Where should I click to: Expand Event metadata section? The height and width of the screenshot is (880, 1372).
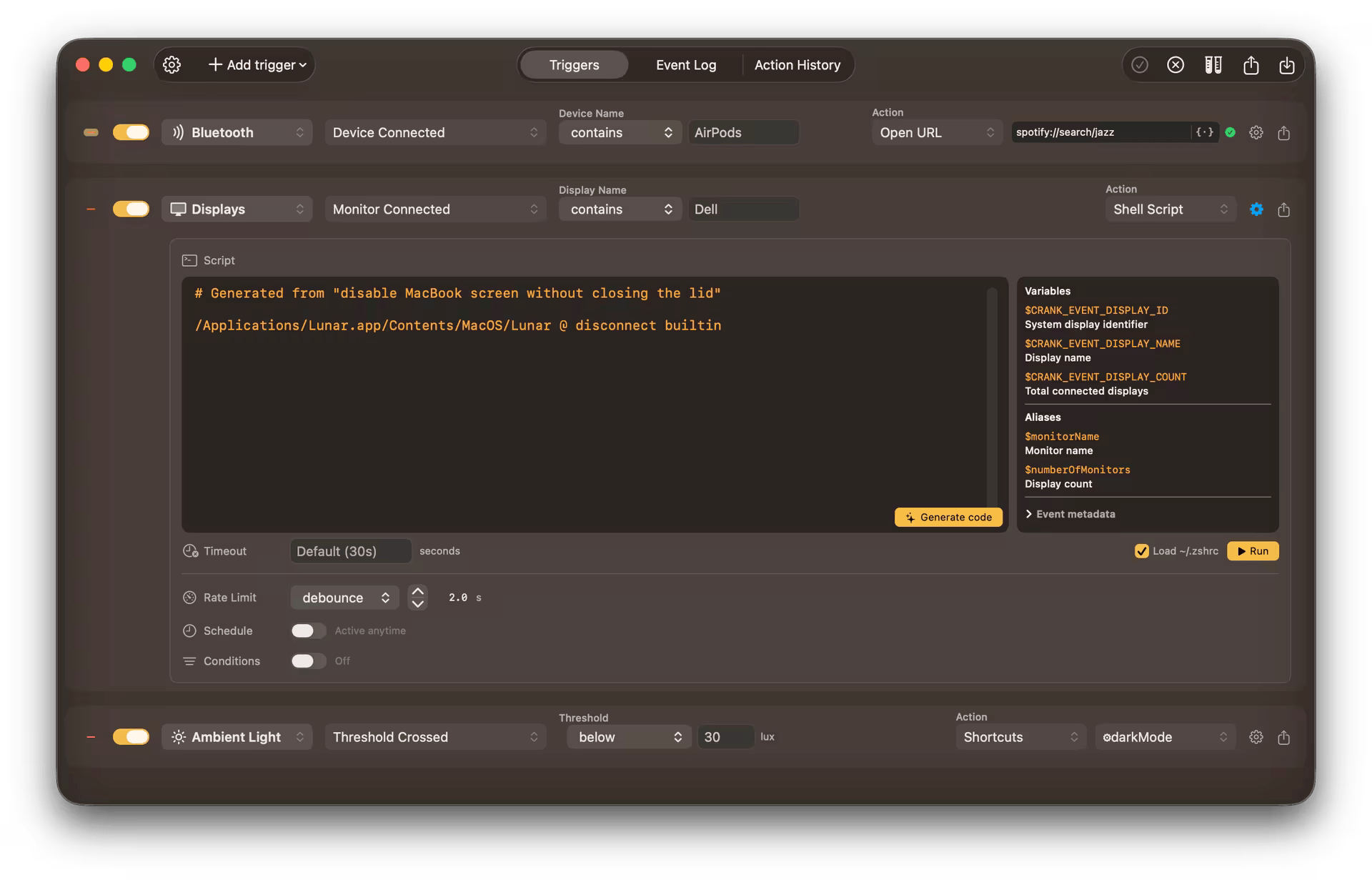coord(1070,514)
